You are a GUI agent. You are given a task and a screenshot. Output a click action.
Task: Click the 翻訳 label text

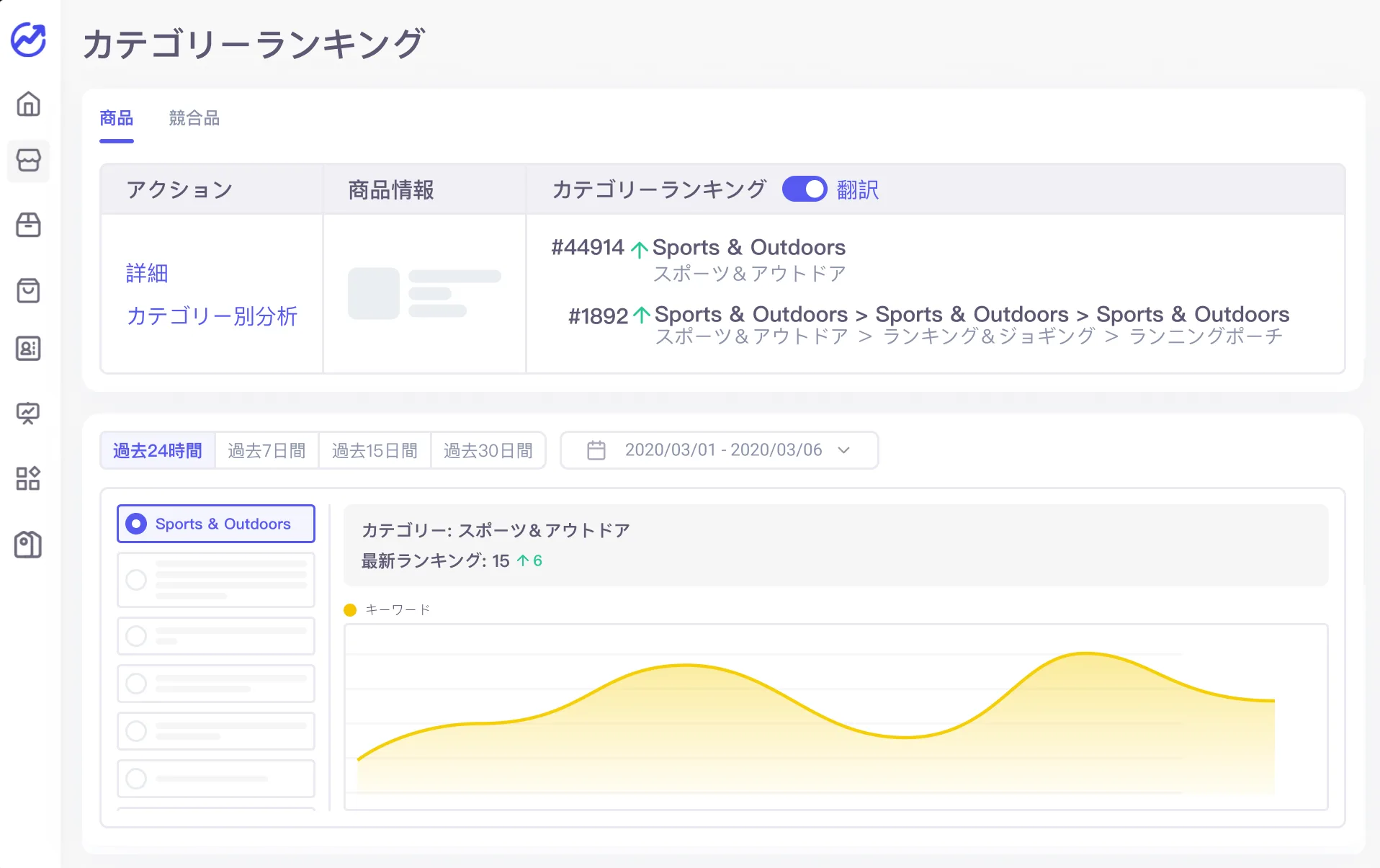click(858, 190)
